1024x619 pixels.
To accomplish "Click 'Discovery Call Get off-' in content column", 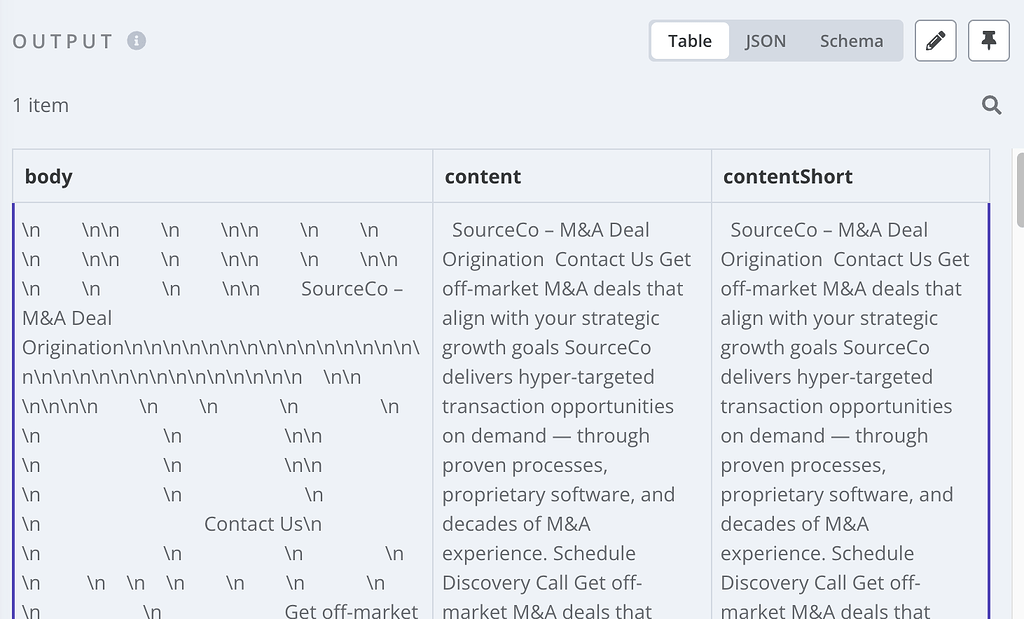I will (542, 583).
